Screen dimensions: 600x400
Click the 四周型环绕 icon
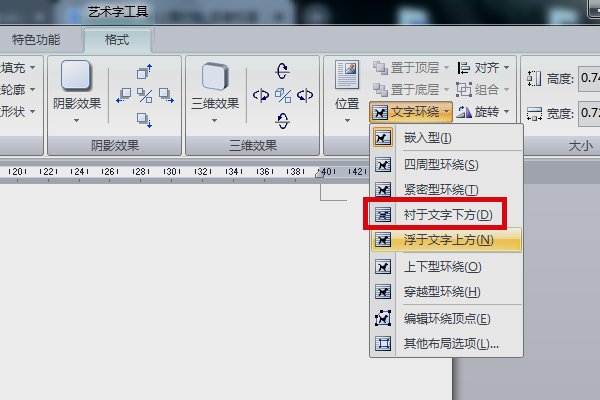tap(383, 165)
